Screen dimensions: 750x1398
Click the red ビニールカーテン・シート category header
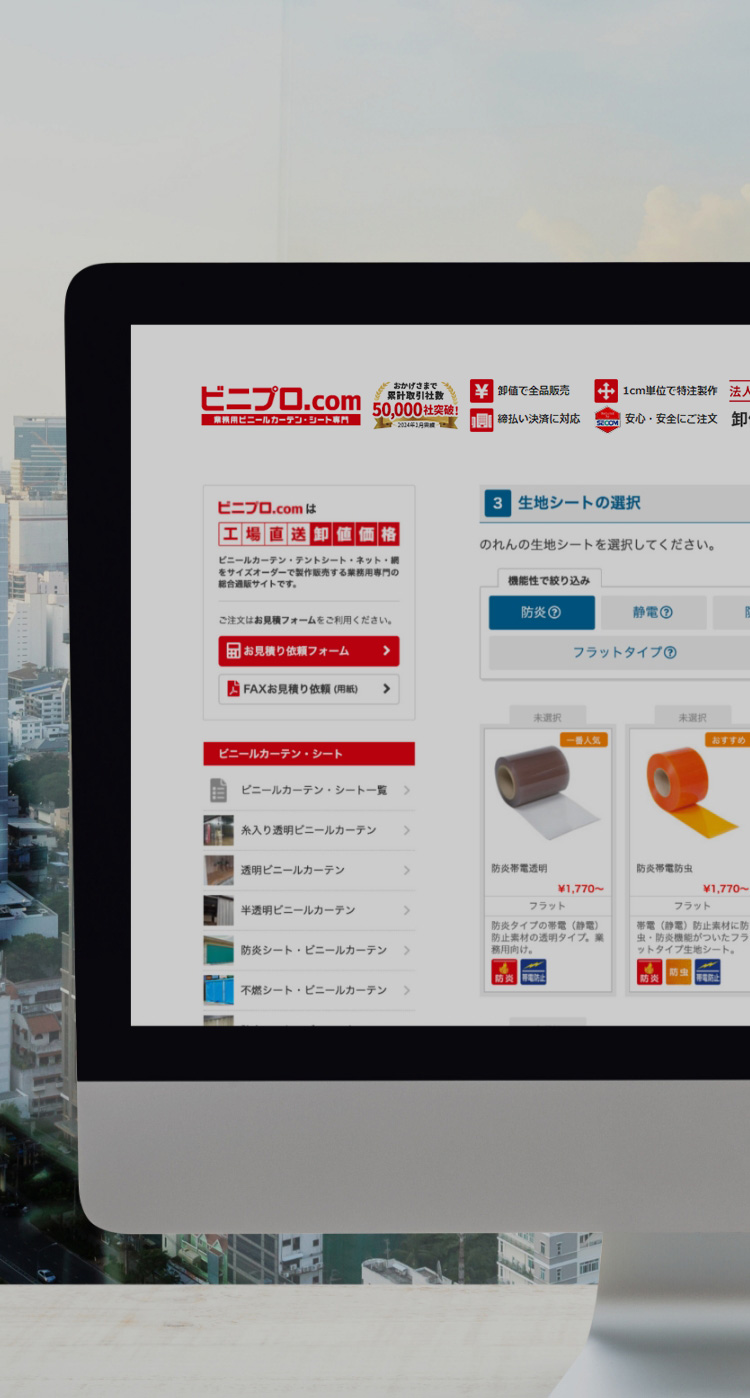coord(309,754)
